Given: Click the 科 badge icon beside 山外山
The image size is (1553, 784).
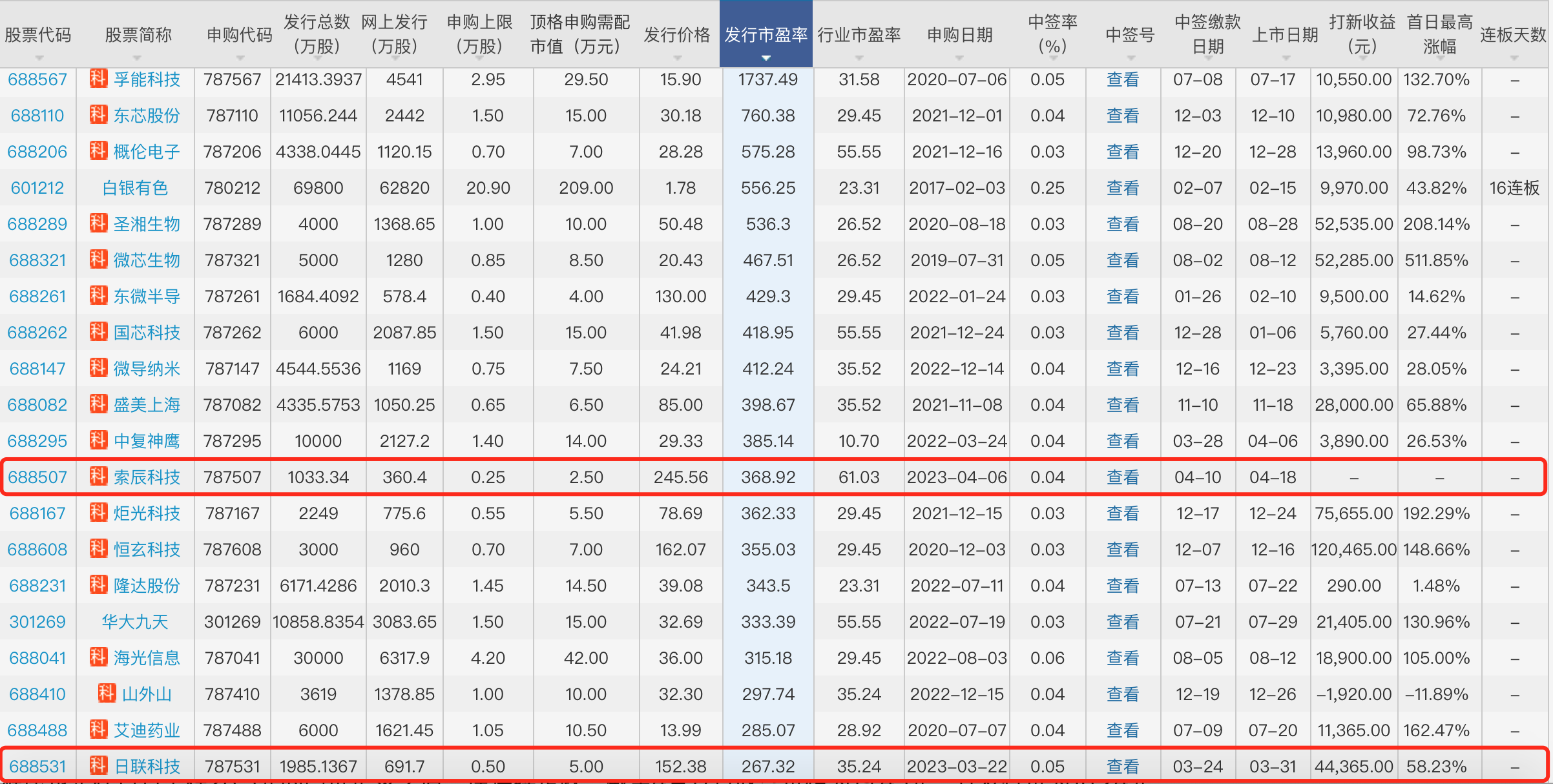Looking at the screenshot, I should click(107, 694).
